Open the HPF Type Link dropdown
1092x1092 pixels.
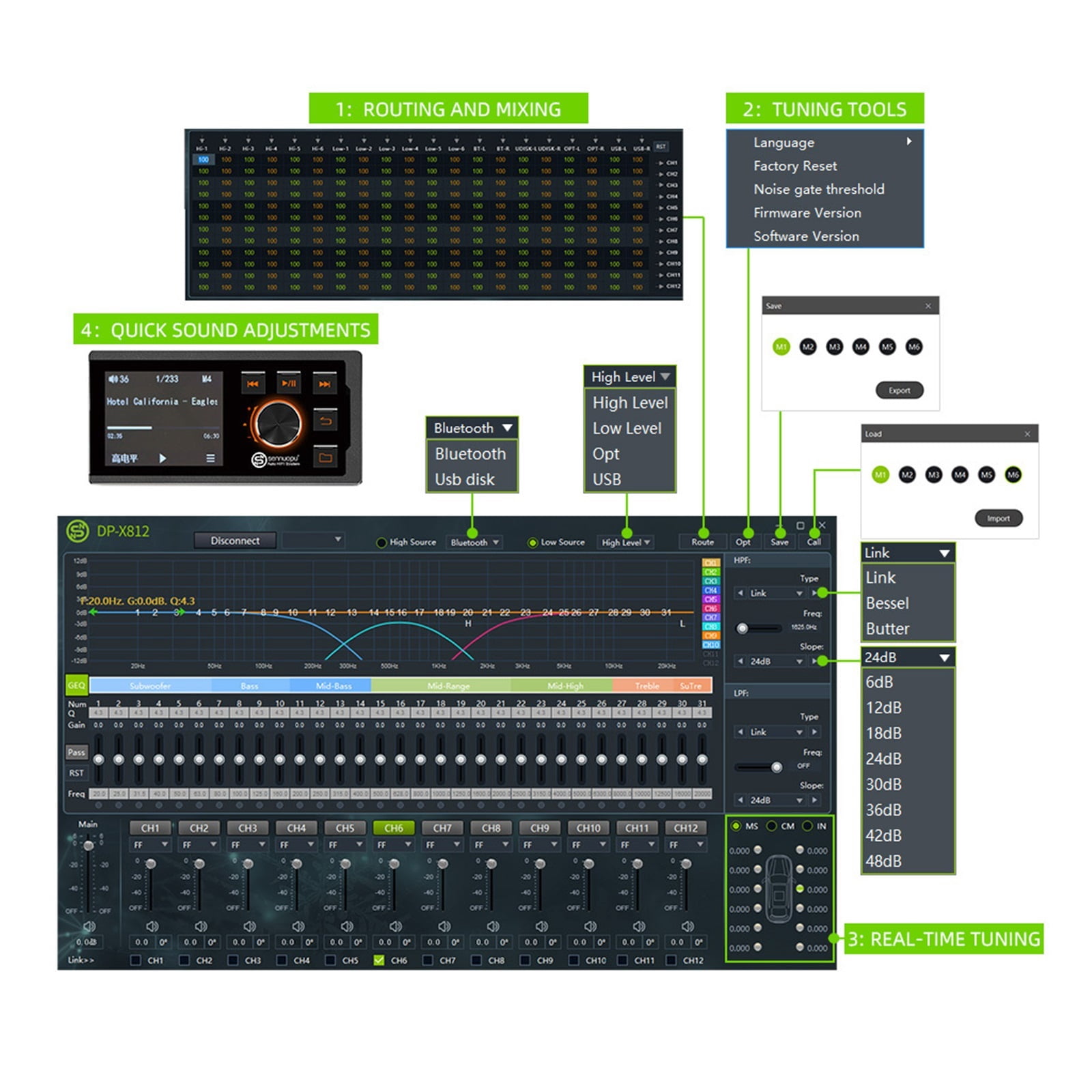click(777, 593)
